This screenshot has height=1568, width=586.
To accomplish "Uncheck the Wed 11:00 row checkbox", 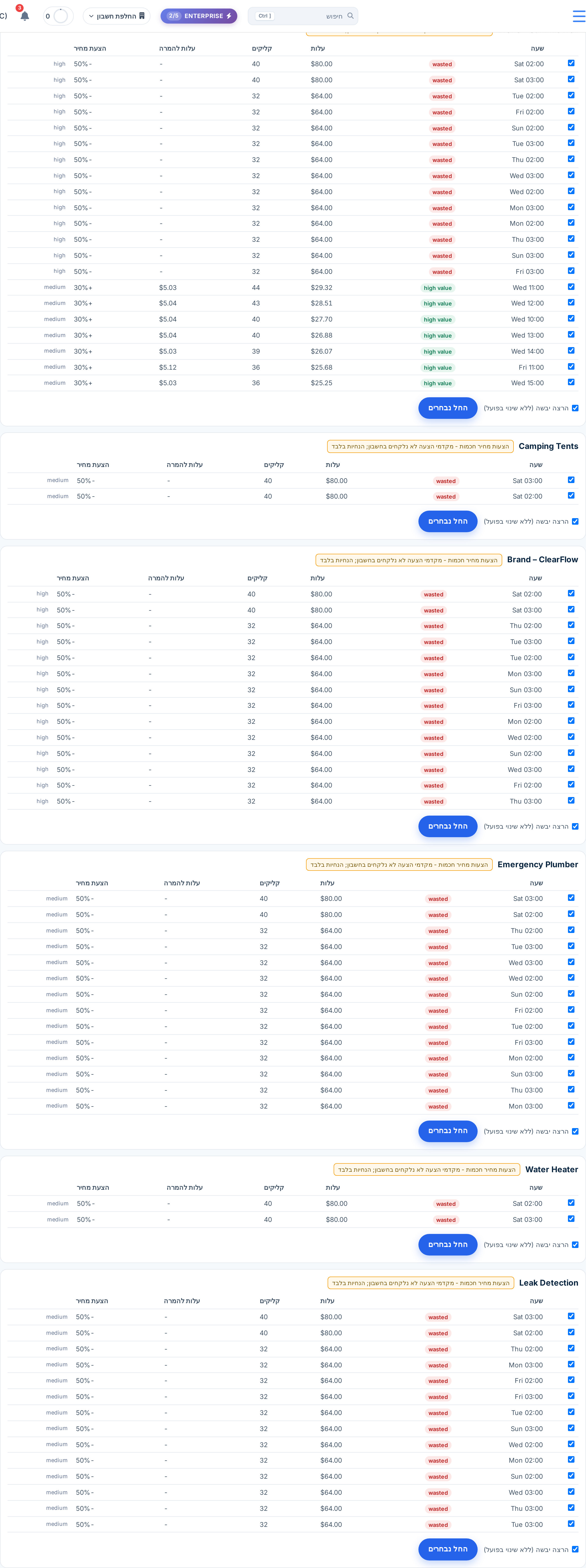I will coord(571,287).
